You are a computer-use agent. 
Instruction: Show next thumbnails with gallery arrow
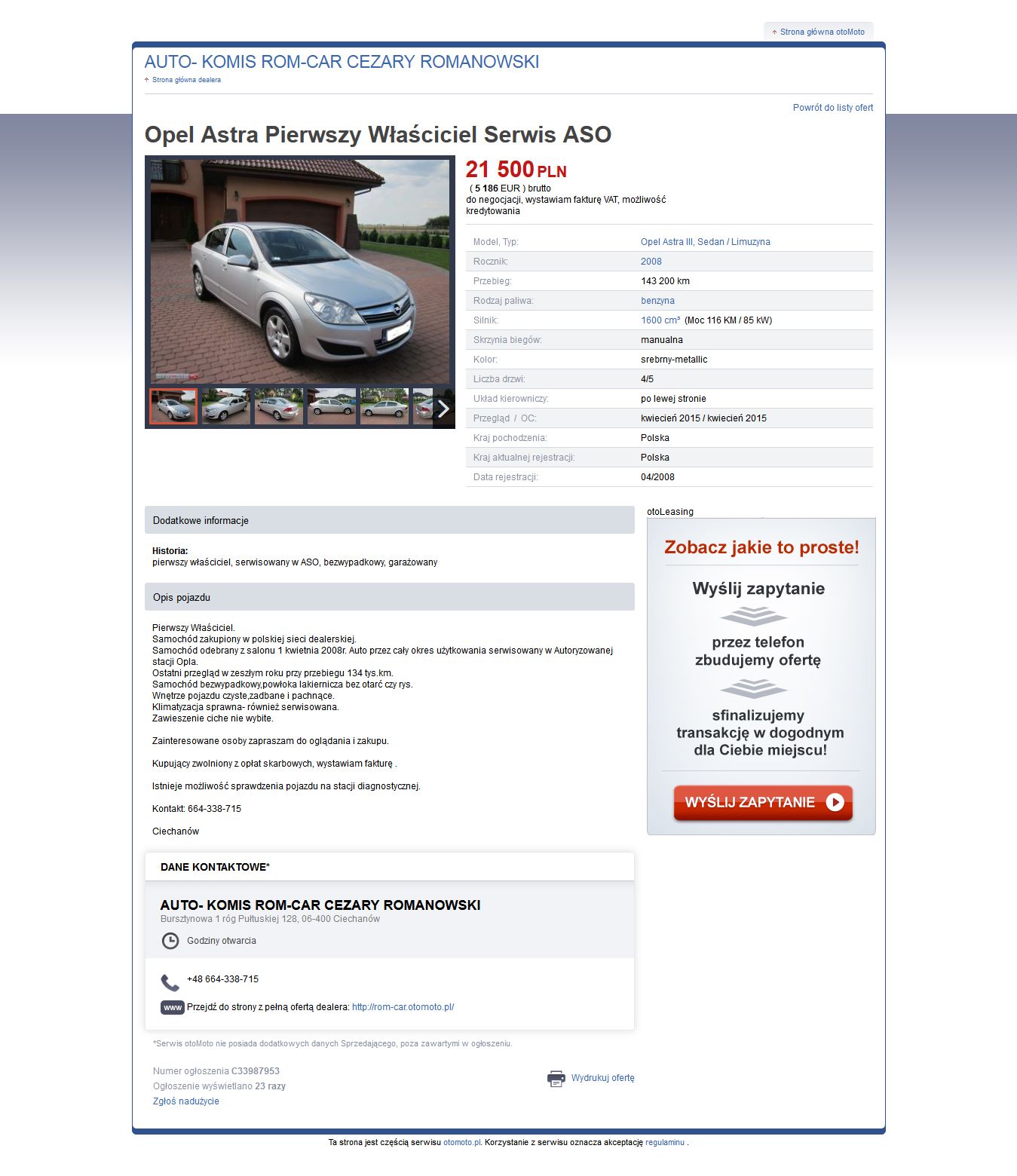click(x=443, y=409)
